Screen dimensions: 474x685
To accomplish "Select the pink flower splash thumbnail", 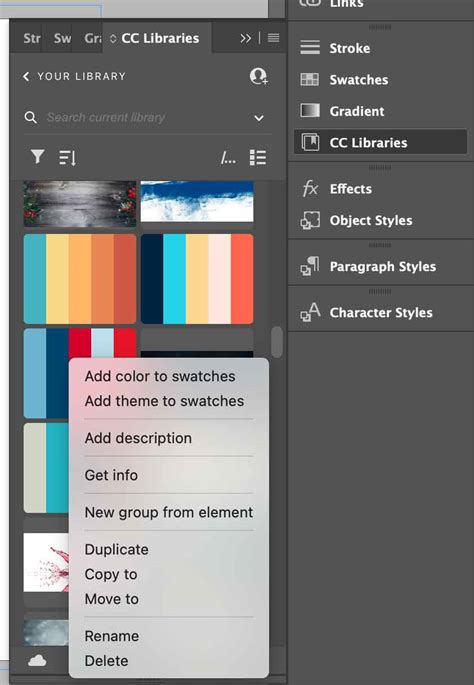I will point(46,562).
